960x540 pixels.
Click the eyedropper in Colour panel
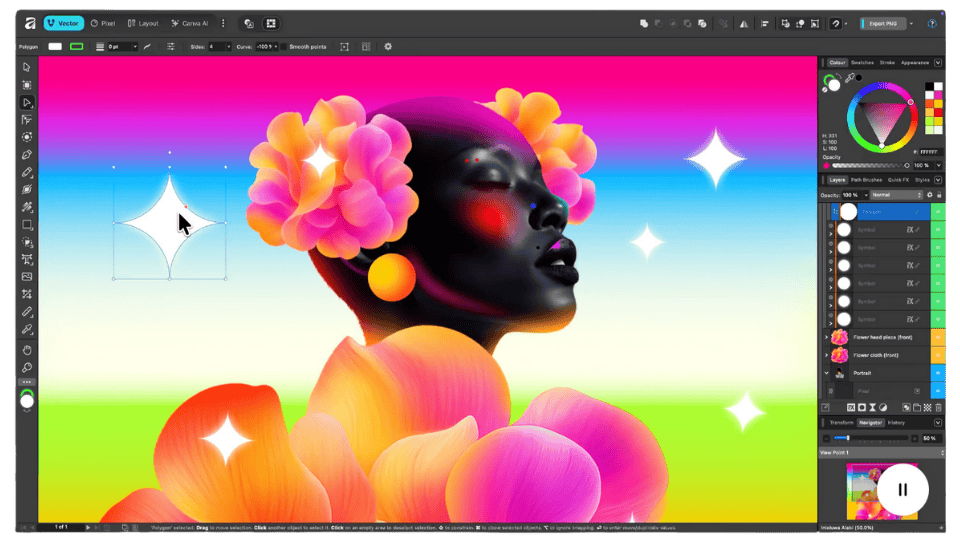pos(851,78)
